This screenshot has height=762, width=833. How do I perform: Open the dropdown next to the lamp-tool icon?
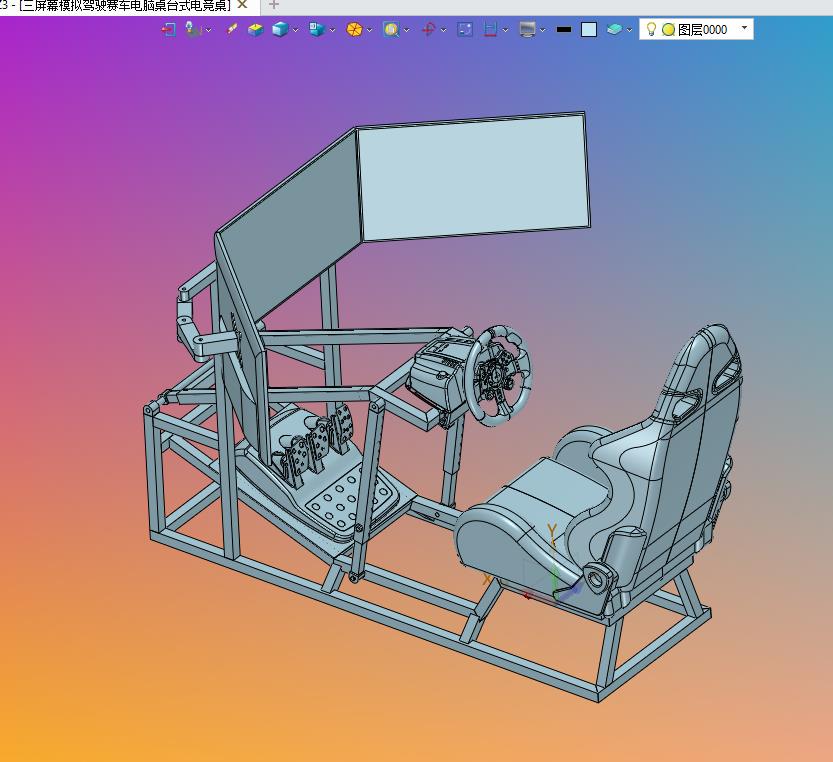tap(208, 30)
